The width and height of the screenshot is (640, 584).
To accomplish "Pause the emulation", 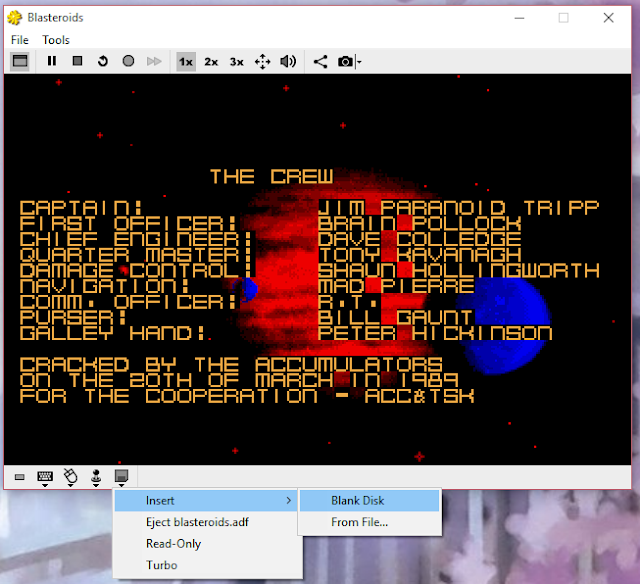I will click(x=52, y=61).
